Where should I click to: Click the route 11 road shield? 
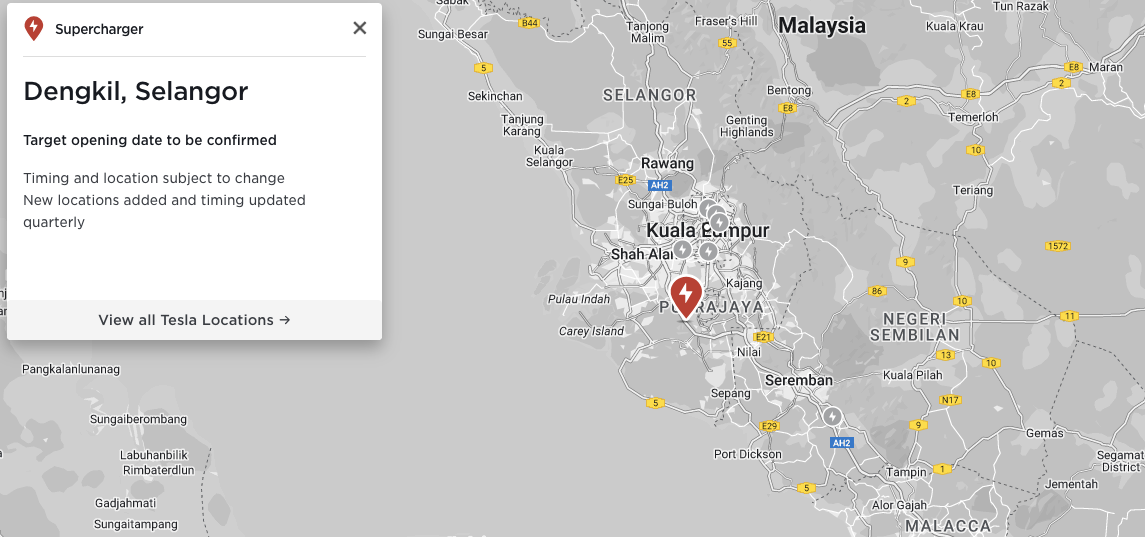click(x=1069, y=316)
